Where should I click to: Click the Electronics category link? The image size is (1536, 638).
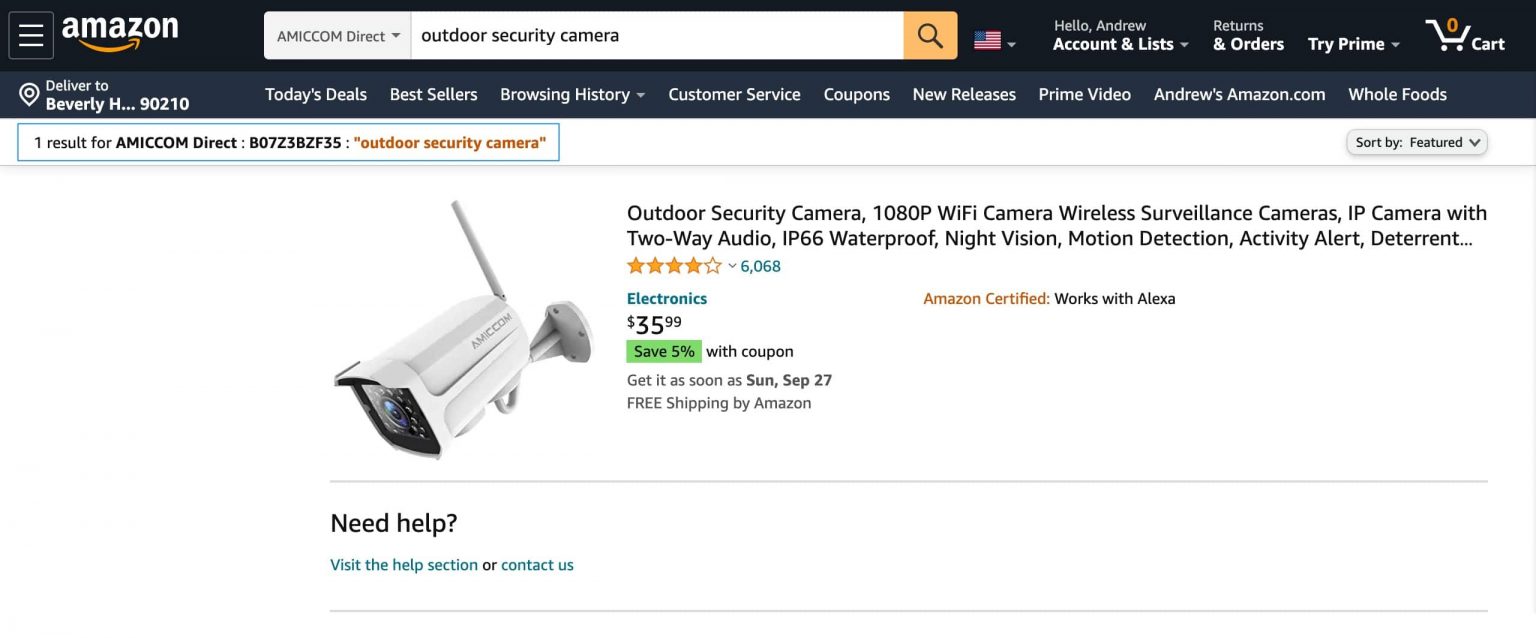(x=666, y=298)
